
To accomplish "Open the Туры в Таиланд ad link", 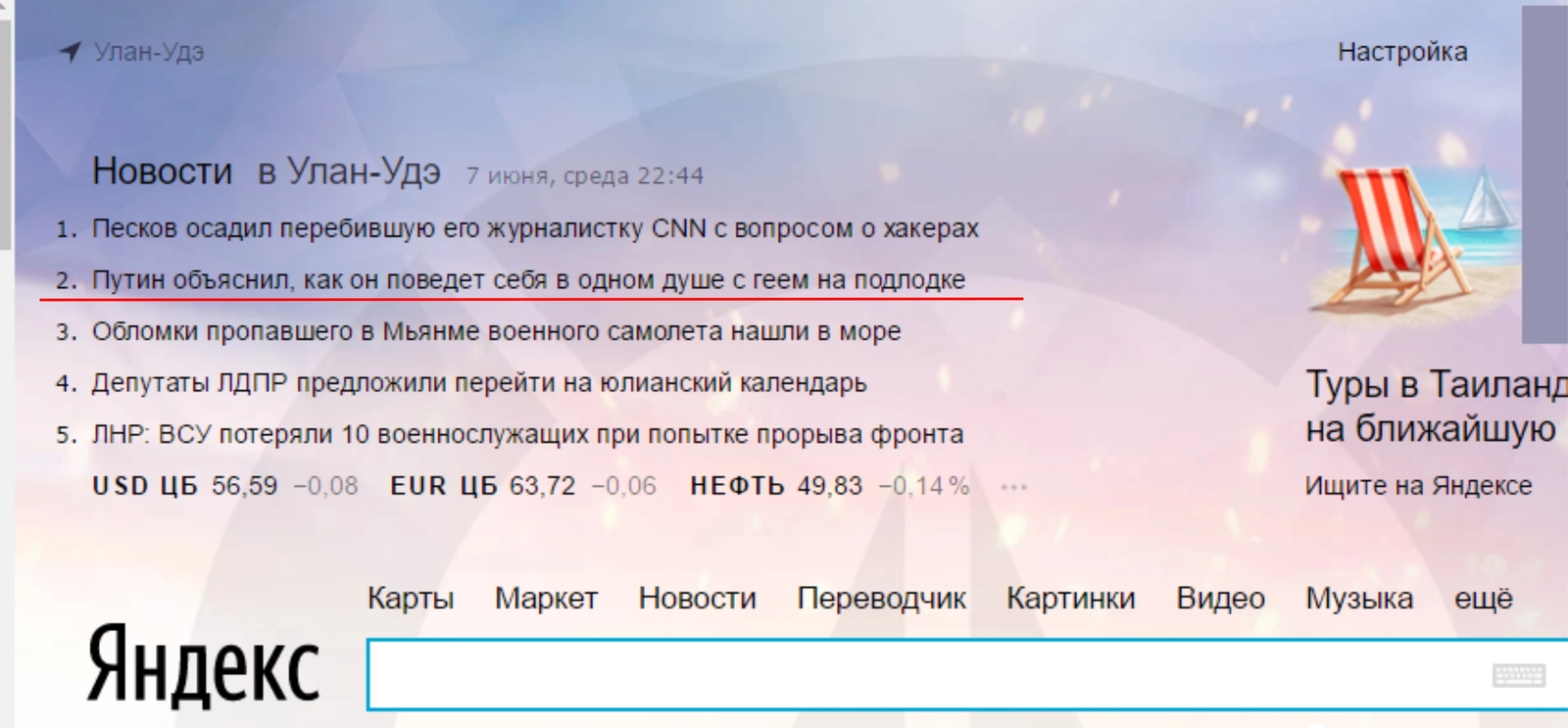I will [1436, 407].
